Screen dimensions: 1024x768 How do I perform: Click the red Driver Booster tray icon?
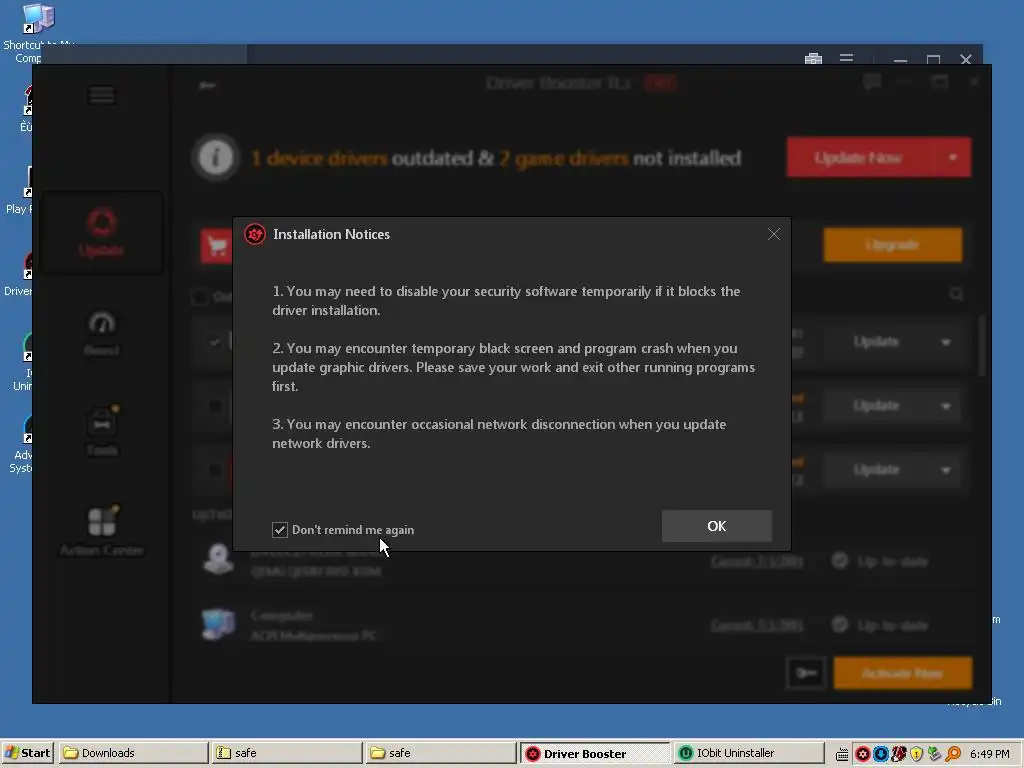[x=863, y=754]
